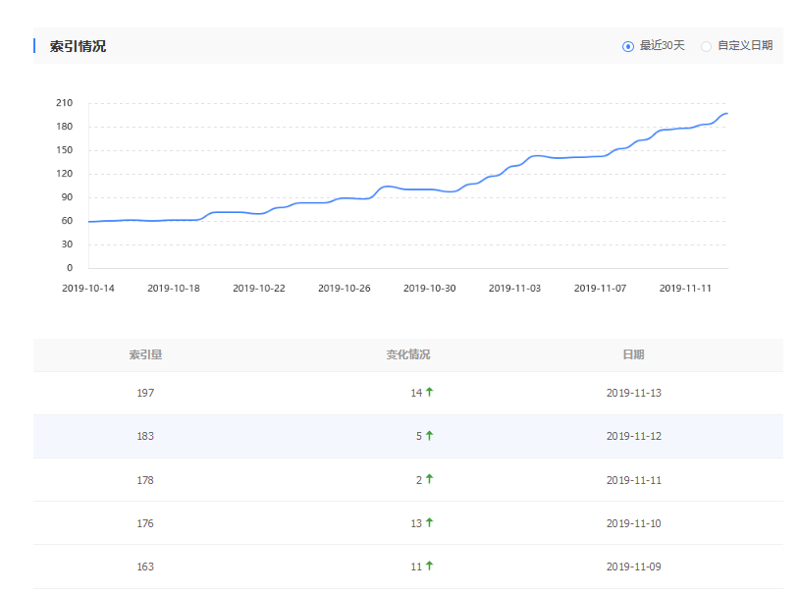The height and width of the screenshot is (594, 799).
Task: Select the 最近30天 radio button
Action: (x=628, y=46)
